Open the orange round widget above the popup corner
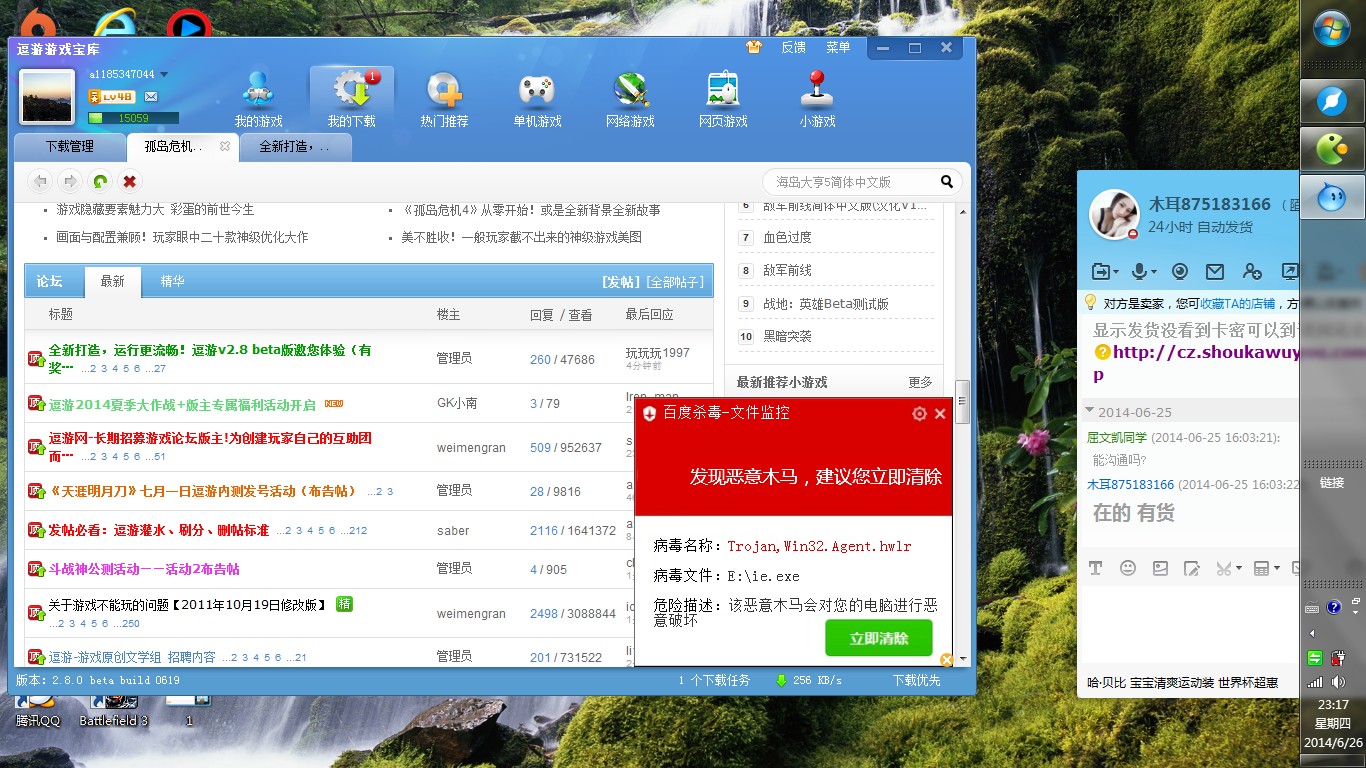Image resolution: width=1366 pixels, height=768 pixels. point(946,660)
